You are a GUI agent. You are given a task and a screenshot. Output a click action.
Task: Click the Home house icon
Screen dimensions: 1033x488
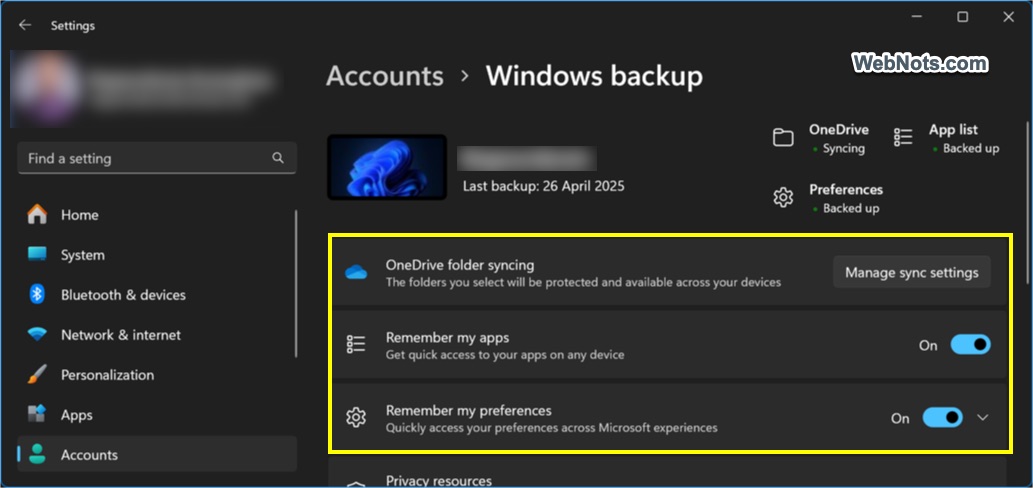37,215
